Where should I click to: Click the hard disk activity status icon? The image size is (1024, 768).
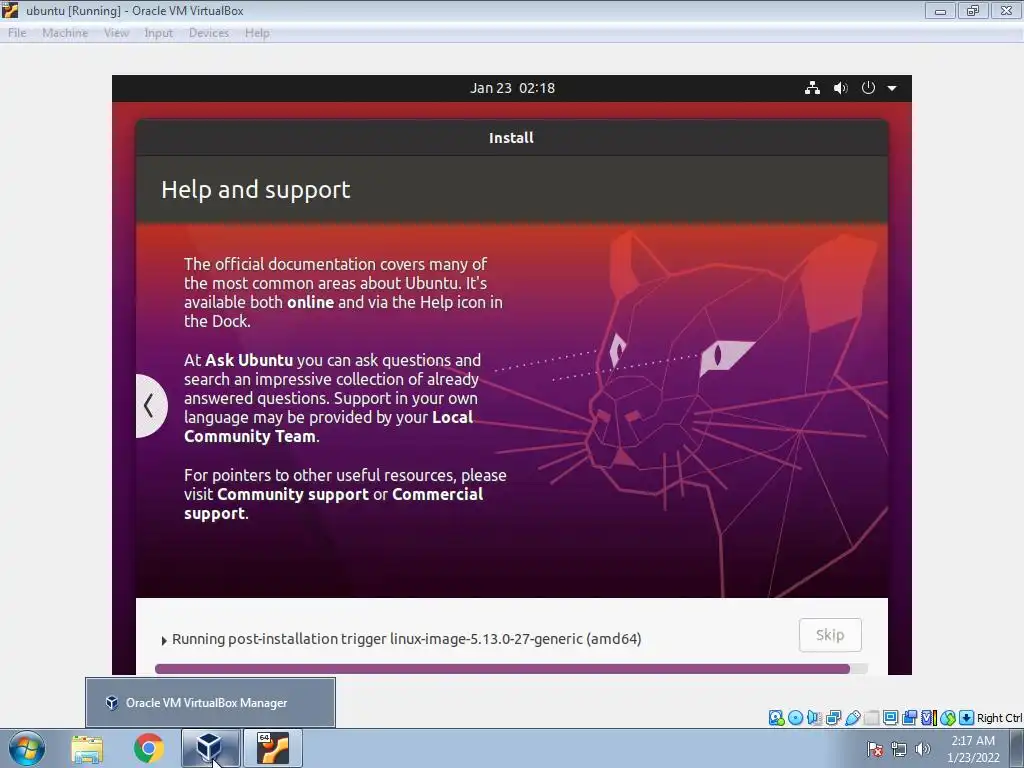tap(776, 718)
